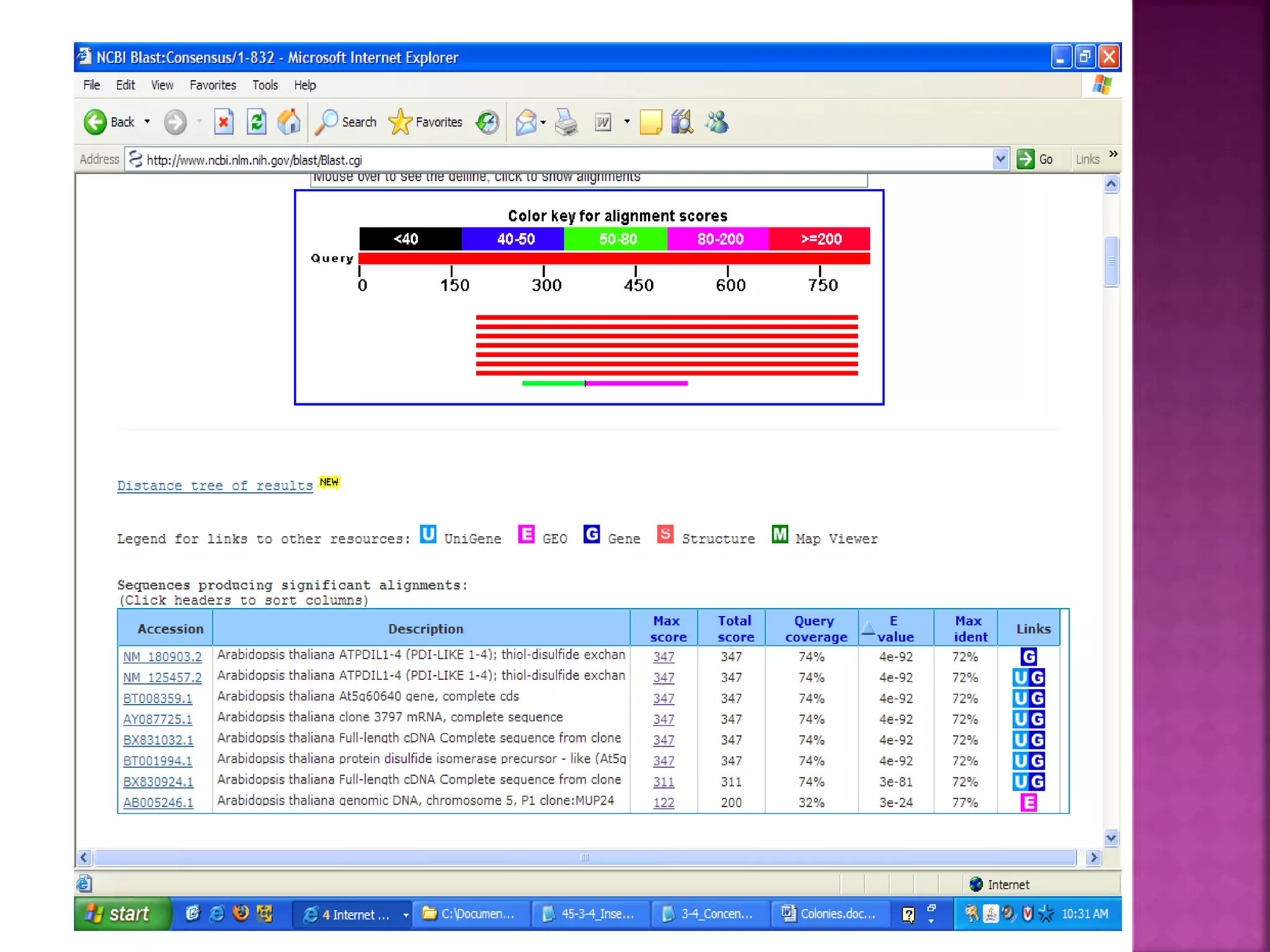Open the Firefox quick launch icon

tap(241, 913)
